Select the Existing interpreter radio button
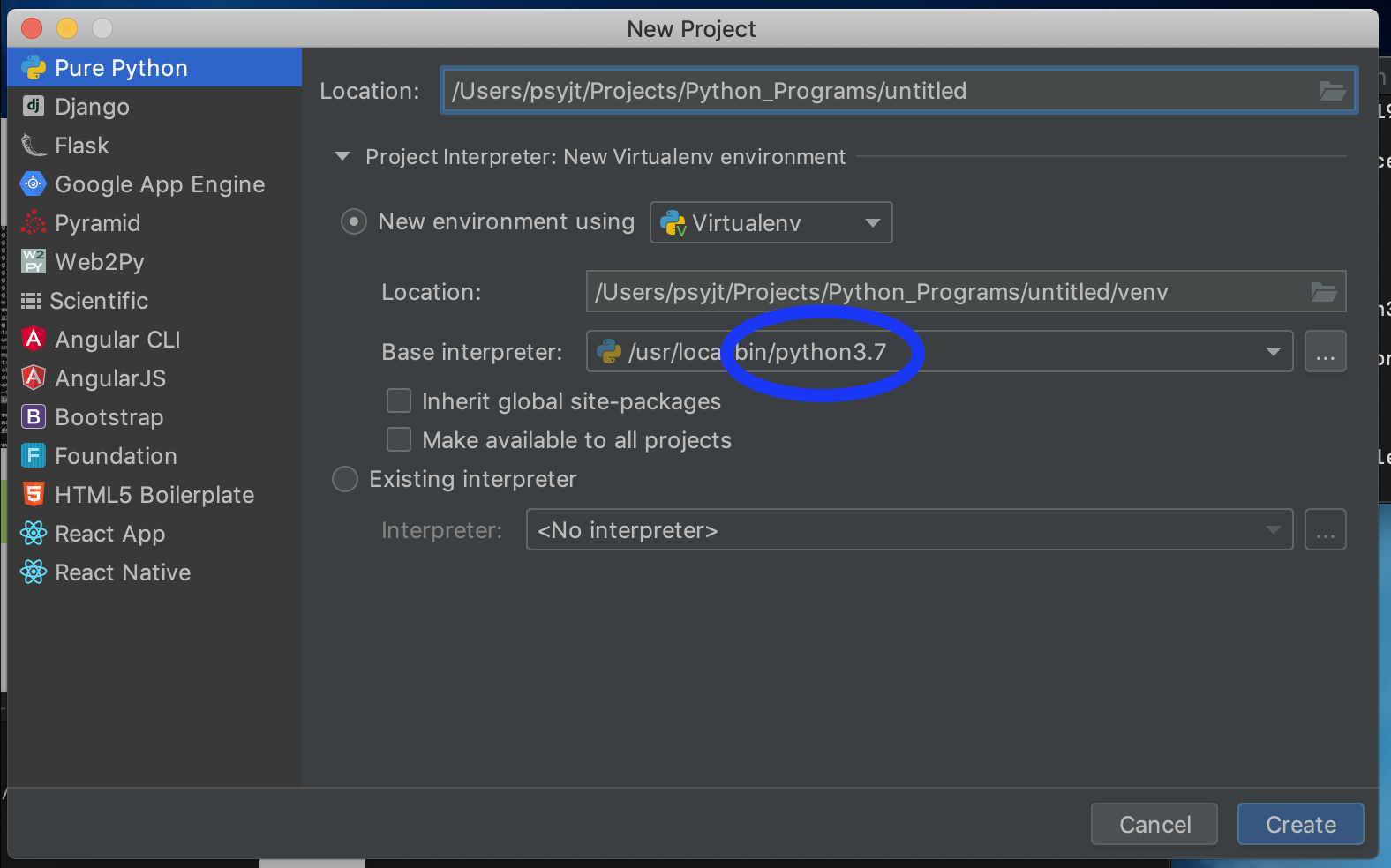The width and height of the screenshot is (1391, 868). pyautogui.click(x=345, y=479)
